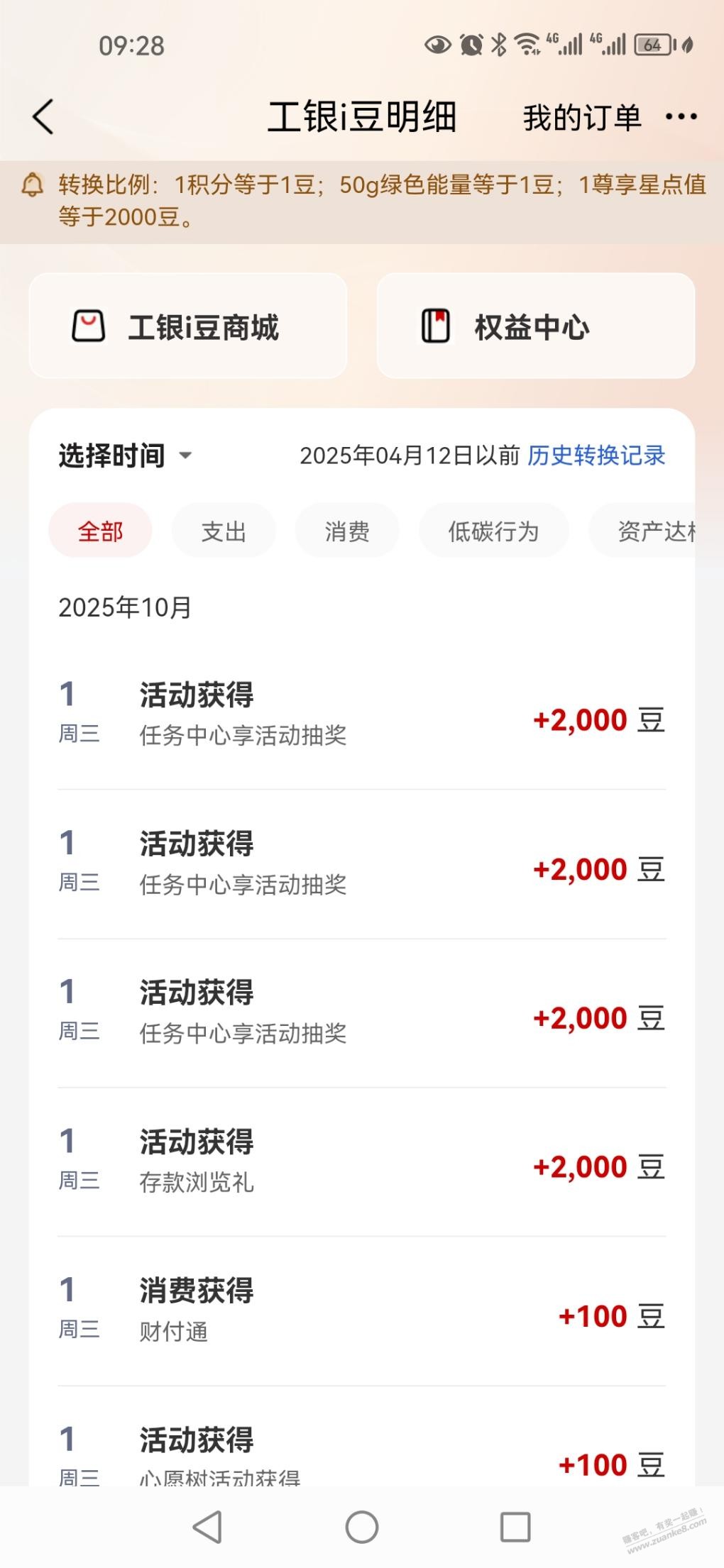Tap the notification bell icon

point(33,185)
